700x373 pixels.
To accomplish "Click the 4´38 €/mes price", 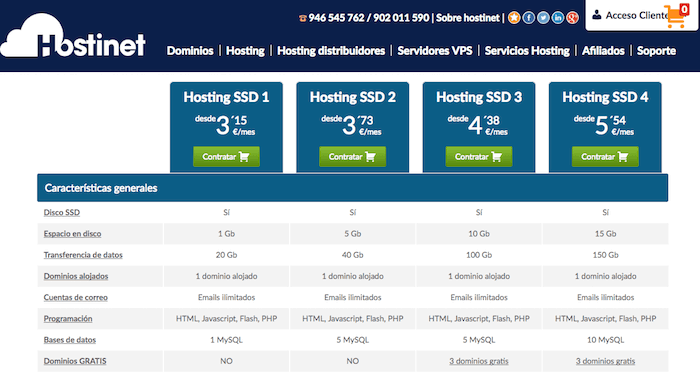I will [x=478, y=125].
